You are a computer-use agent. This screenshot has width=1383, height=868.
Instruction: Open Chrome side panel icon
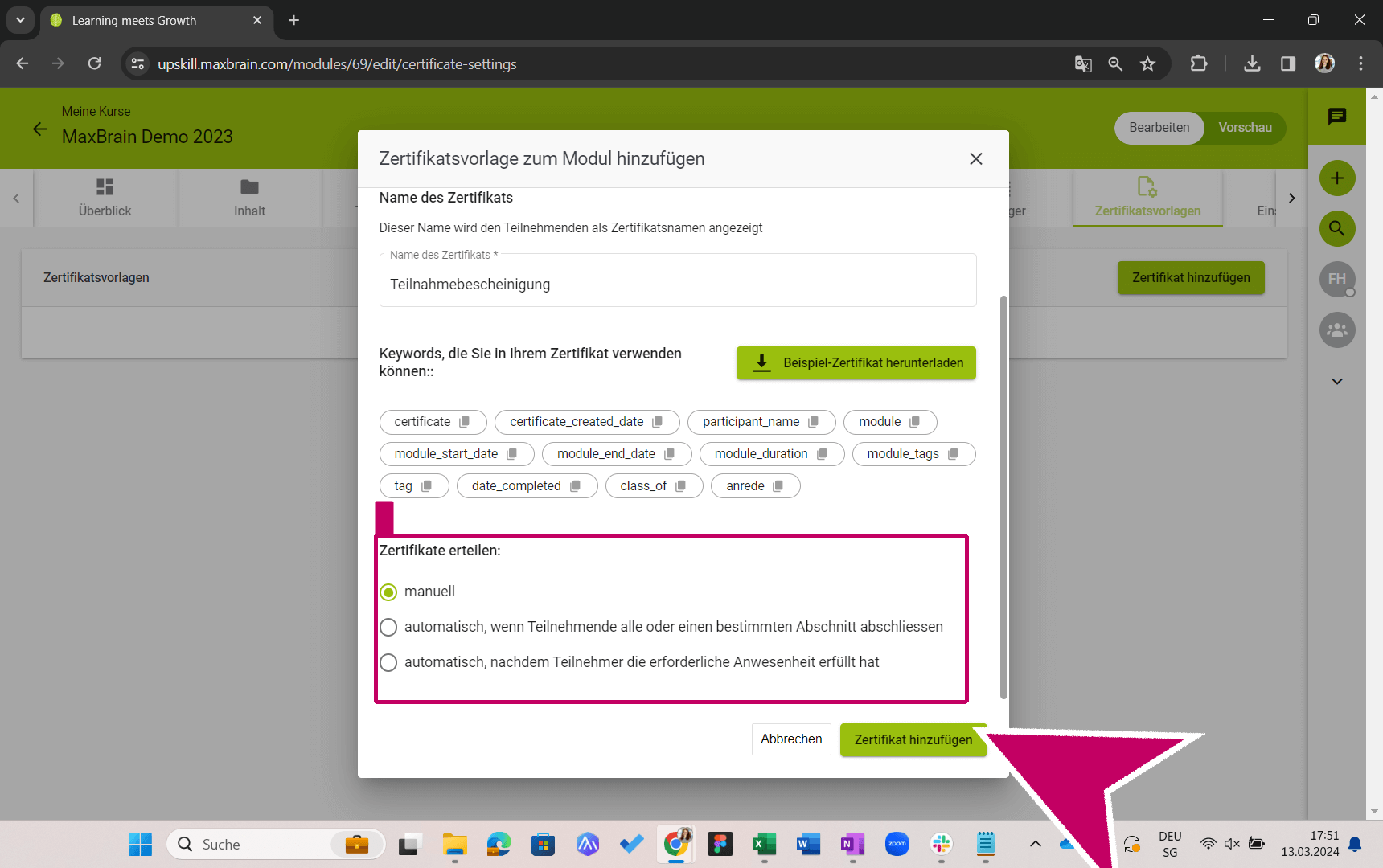tap(1288, 63)
